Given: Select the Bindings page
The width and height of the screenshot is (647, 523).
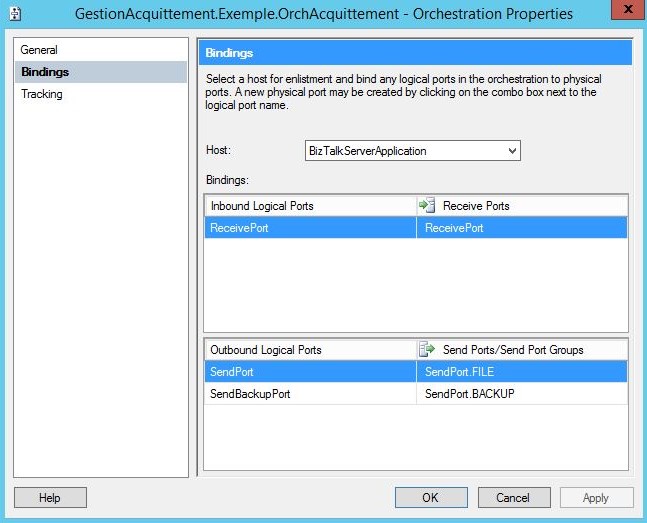Looking at the screenshot, I should [45, 72].
